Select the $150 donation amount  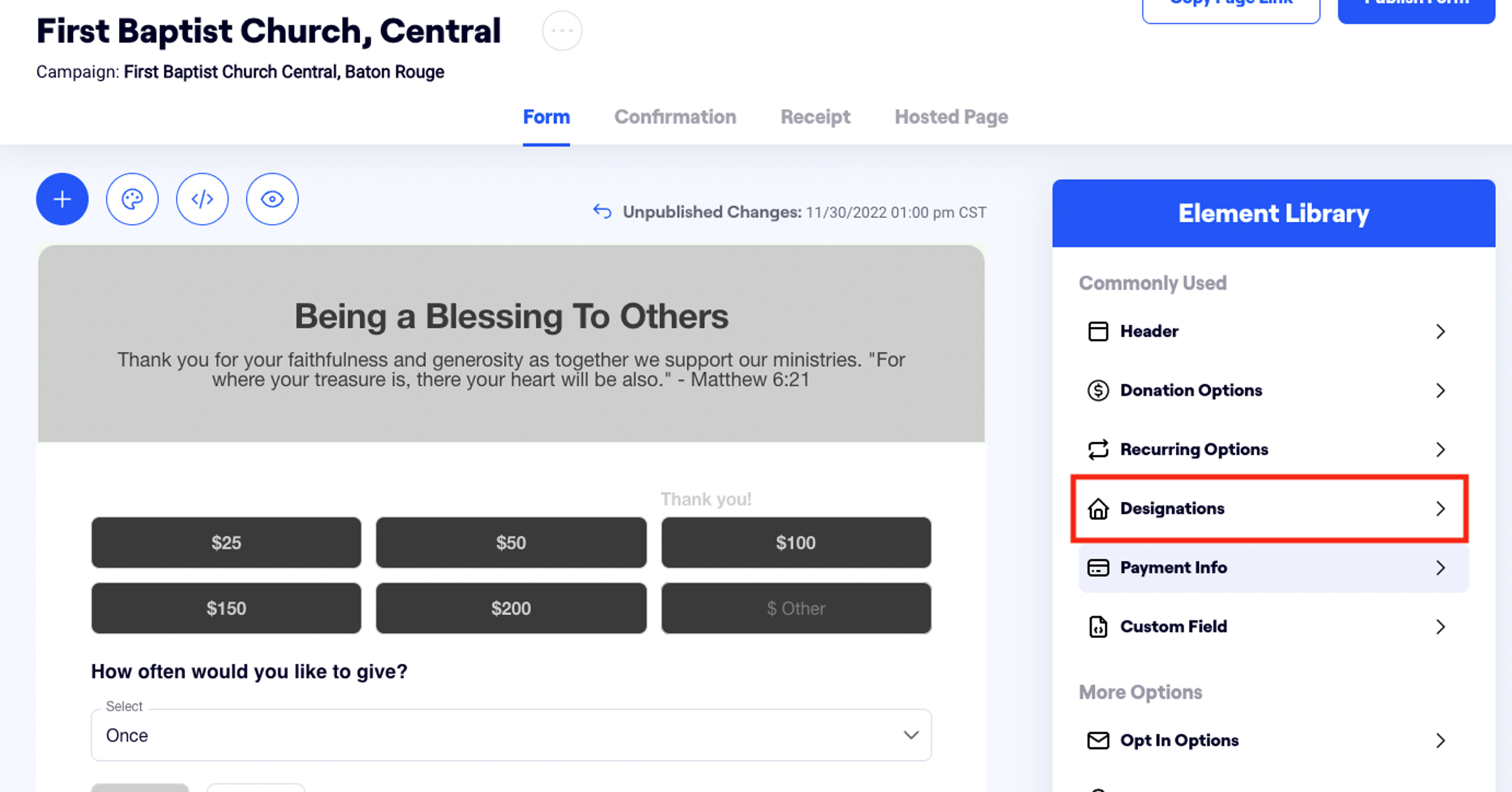point(226,609)
